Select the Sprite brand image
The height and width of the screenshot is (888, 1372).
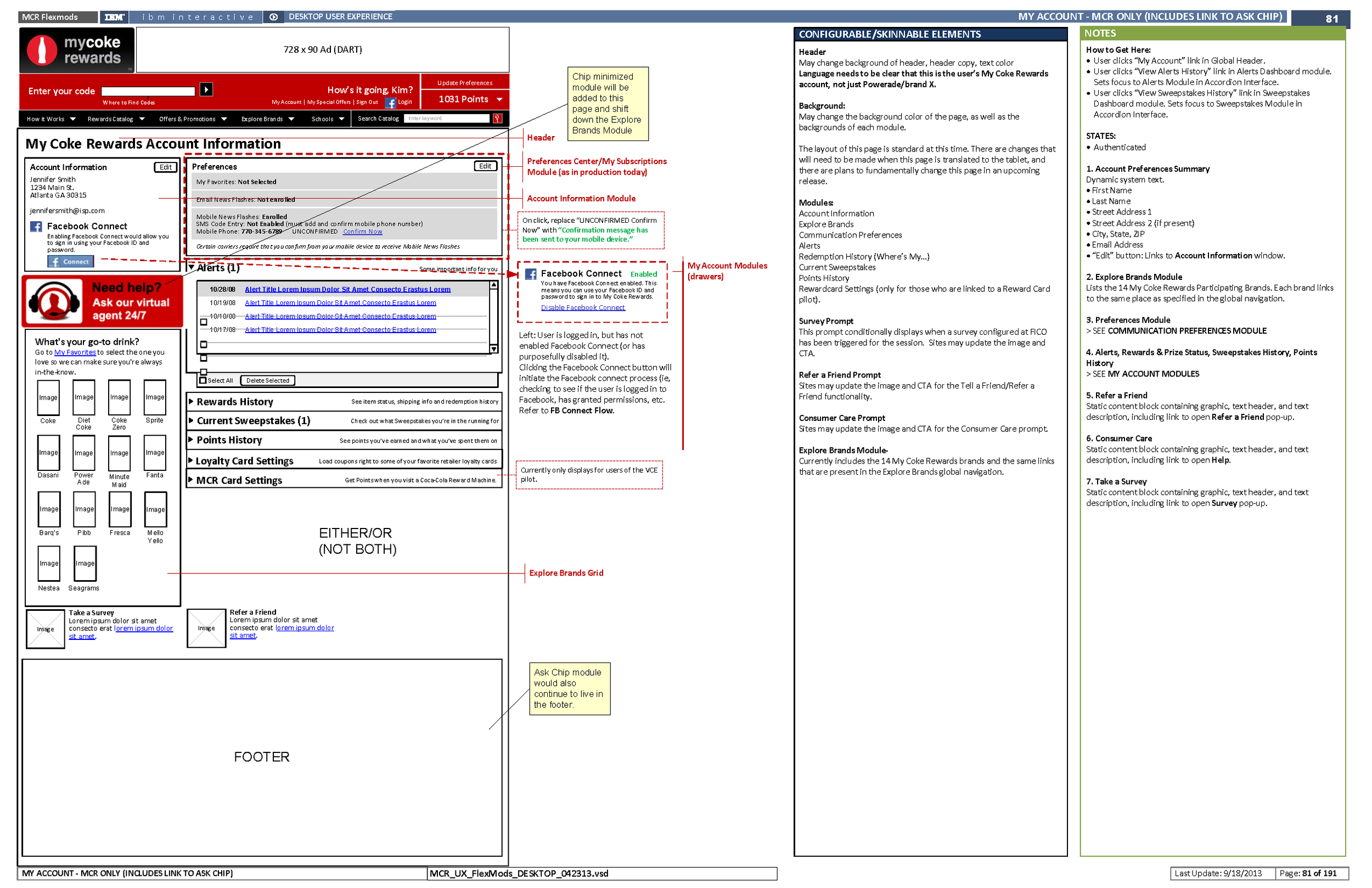tap(155, 397)
